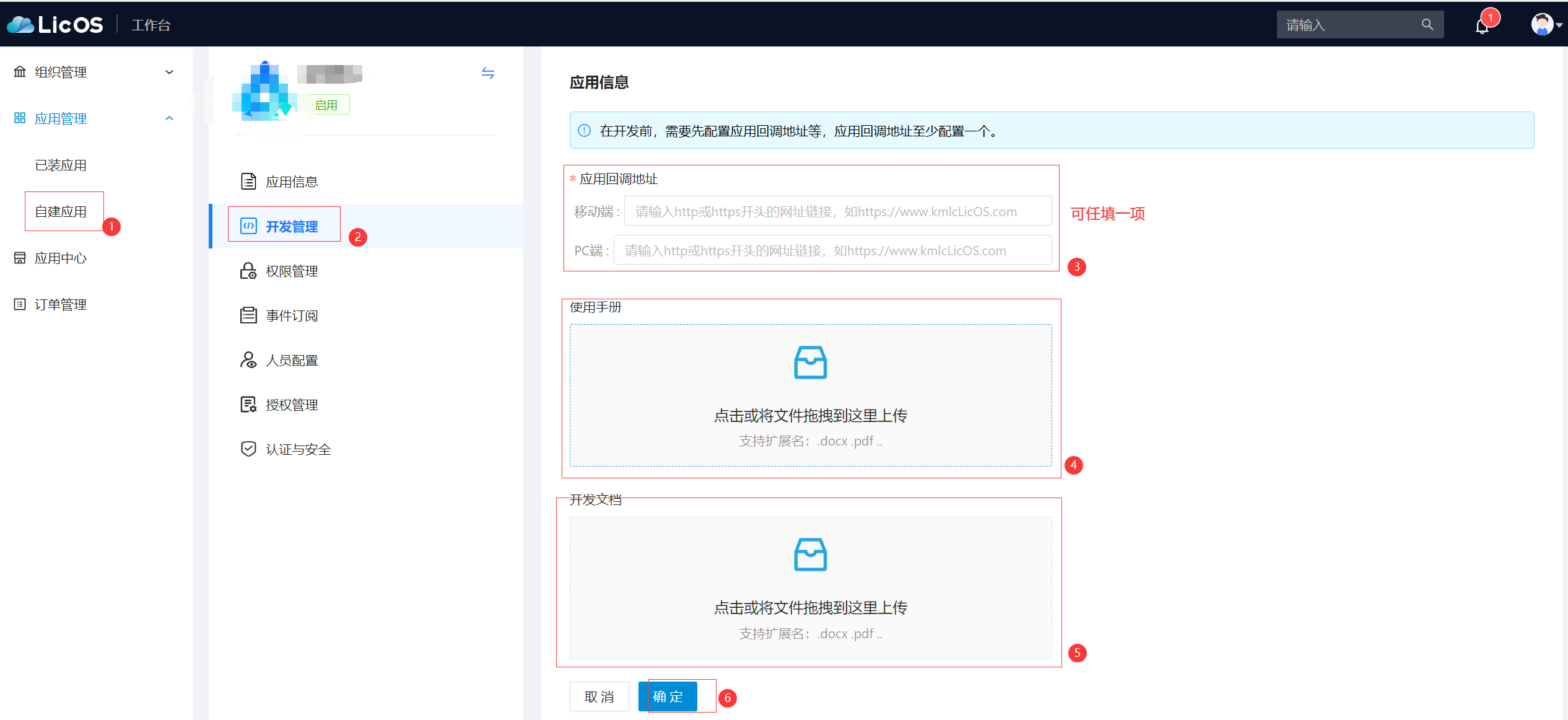Screen dimensions: 1568x720
Task: Click the info icon in the notice banner
Action: (584, 131)
